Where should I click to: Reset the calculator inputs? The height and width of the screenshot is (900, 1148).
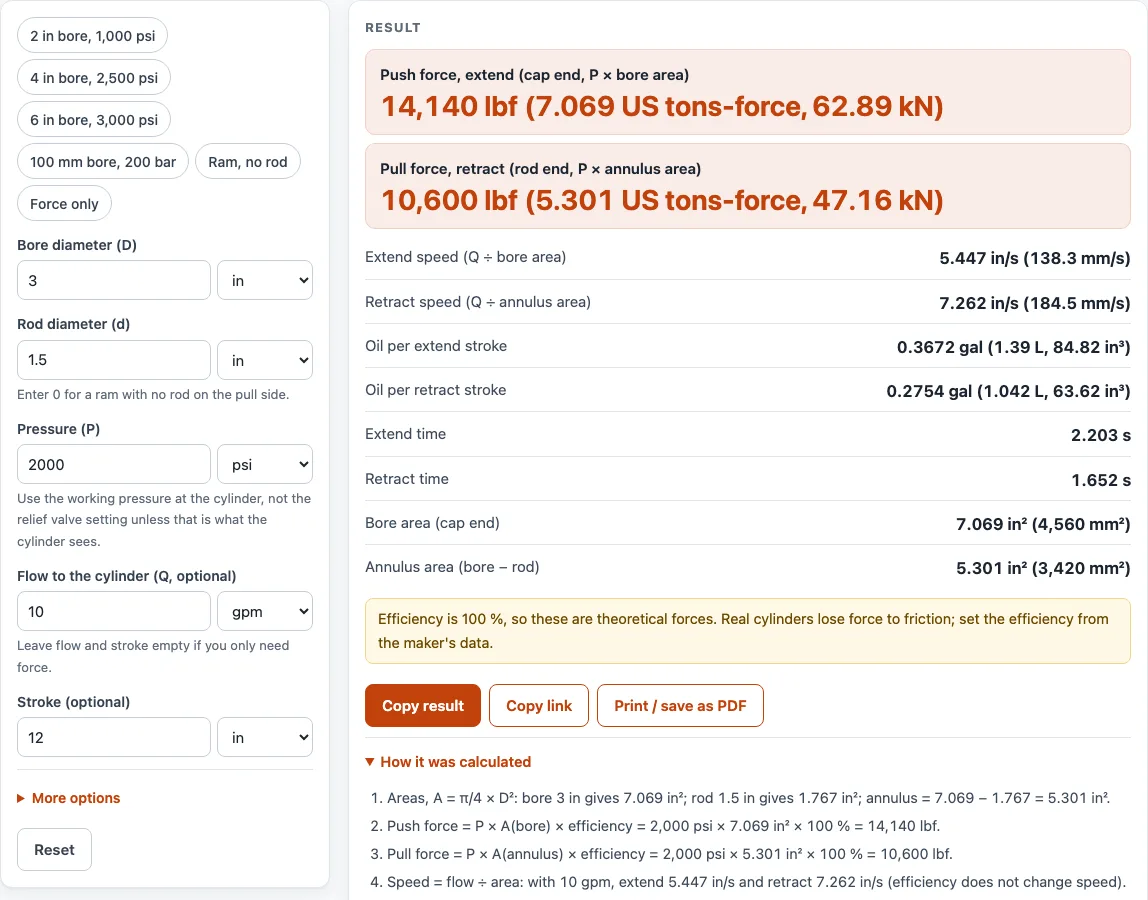point(54,849)
